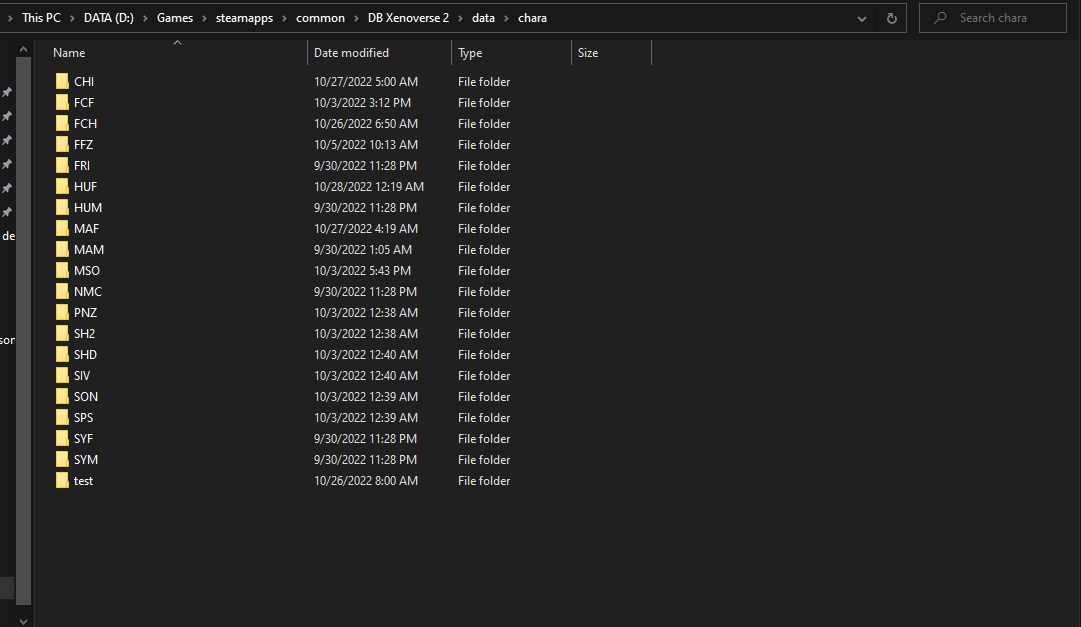Image resolution: width=1081 pixels, height=627 pixels.
Task: Select the SHD folder icon
Action: point(62,355)
